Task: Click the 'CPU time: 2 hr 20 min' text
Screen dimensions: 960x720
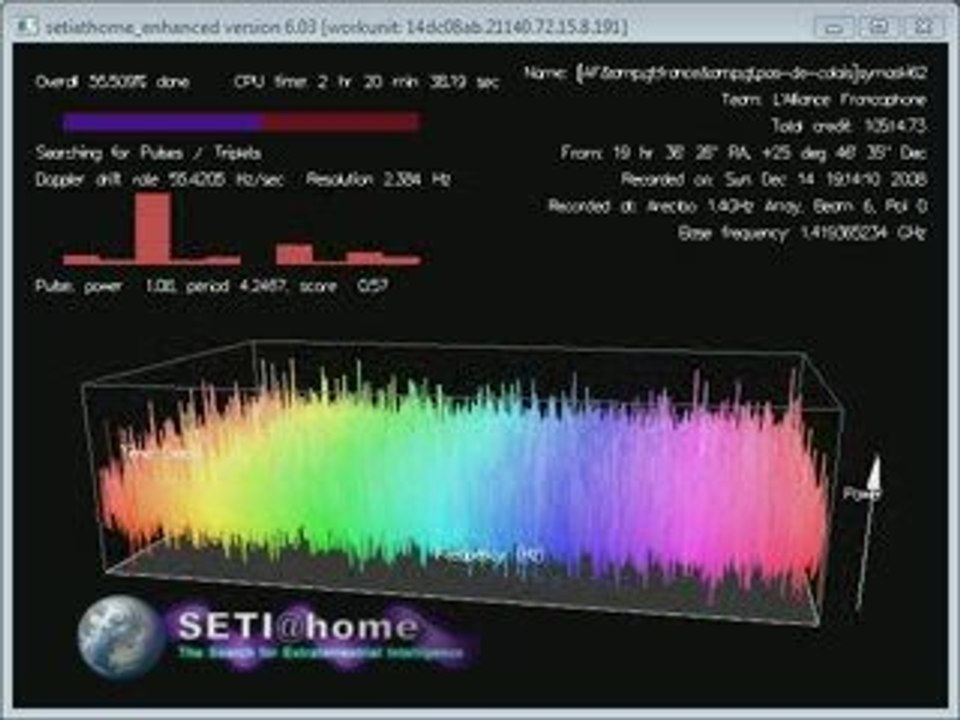Action: coord(367,82)
